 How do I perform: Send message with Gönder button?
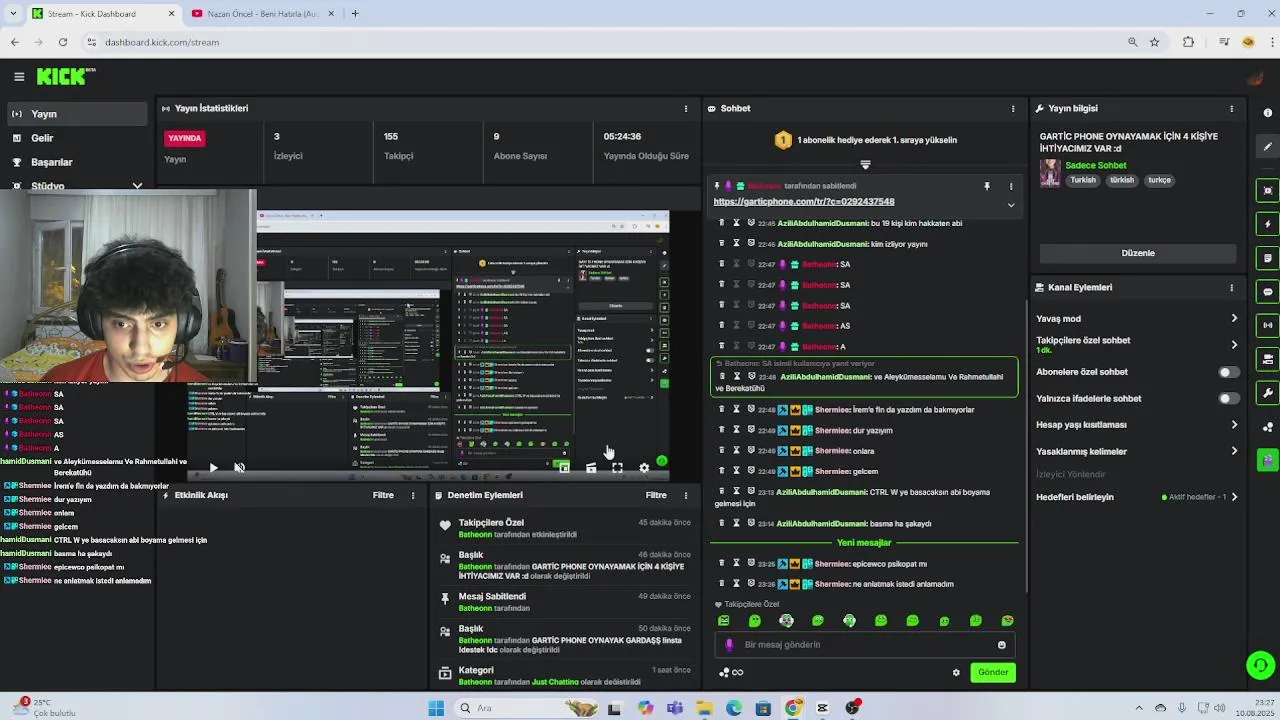click(993, 672)
